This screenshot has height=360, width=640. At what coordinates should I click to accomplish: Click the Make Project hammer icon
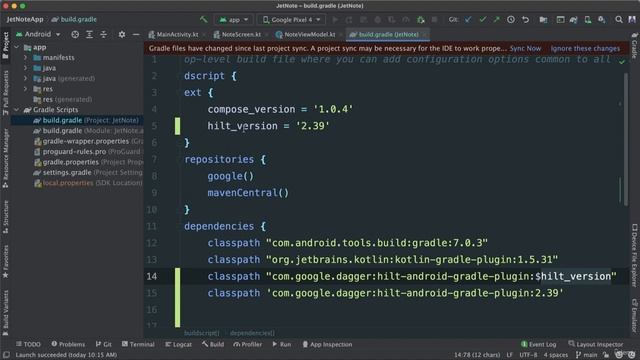coord(203,19)
